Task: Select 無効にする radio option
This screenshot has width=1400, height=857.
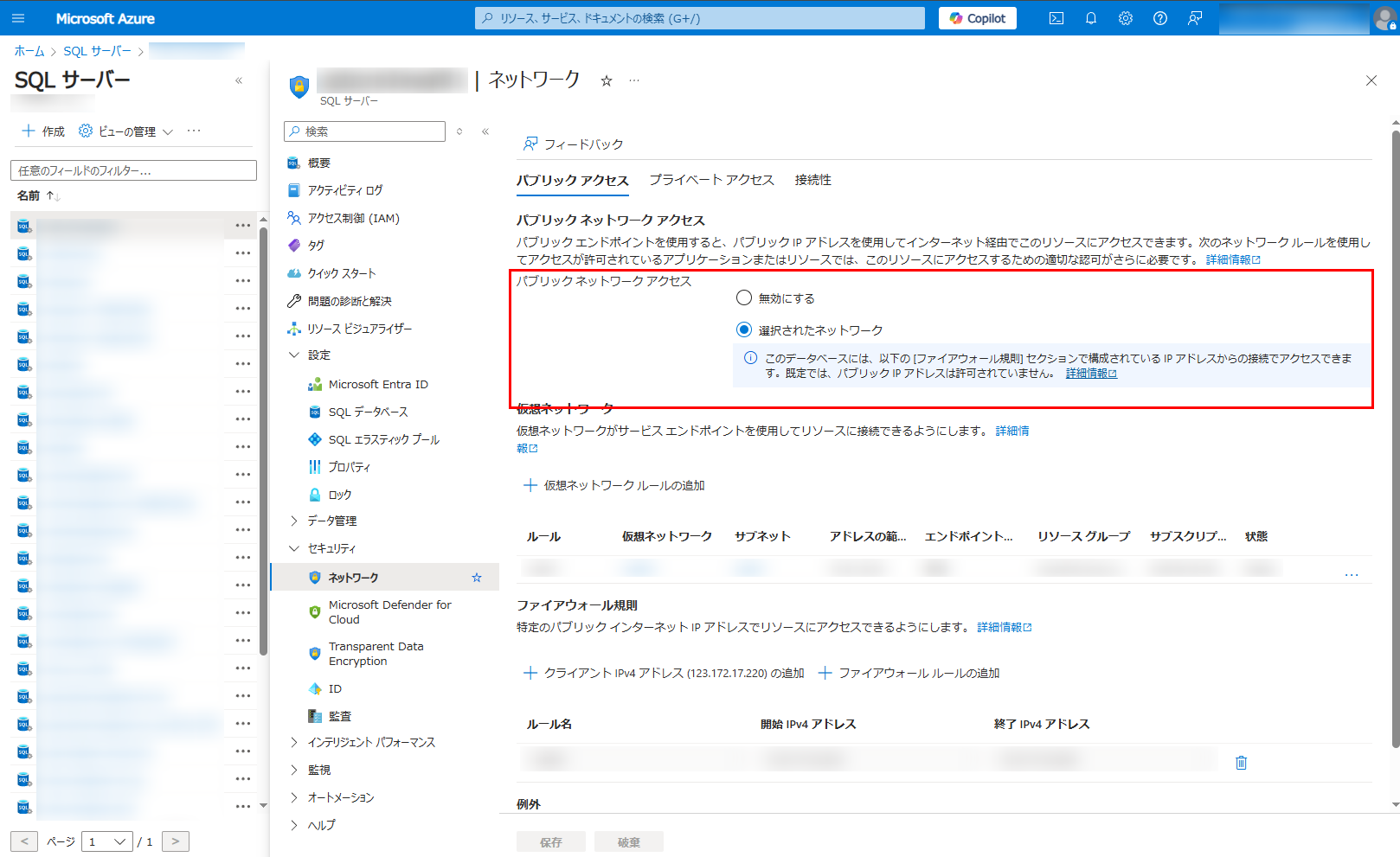Action: [x=744, y=298]
